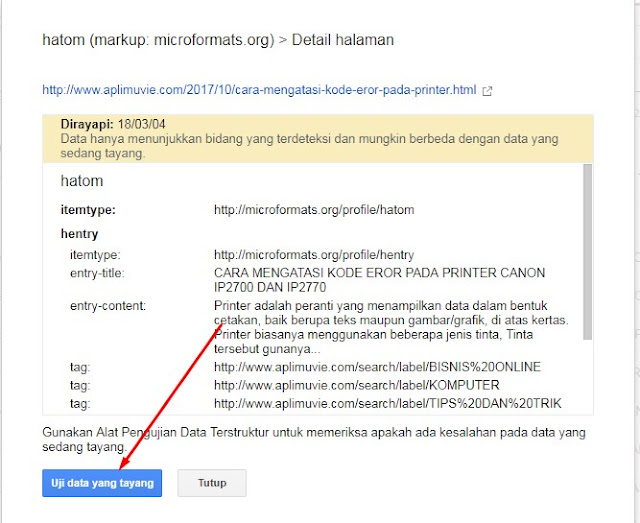The height and width of the screenshot is (523, 640).
Task: Open the aplimuvie.com printer article link
Action: (259, 90)
